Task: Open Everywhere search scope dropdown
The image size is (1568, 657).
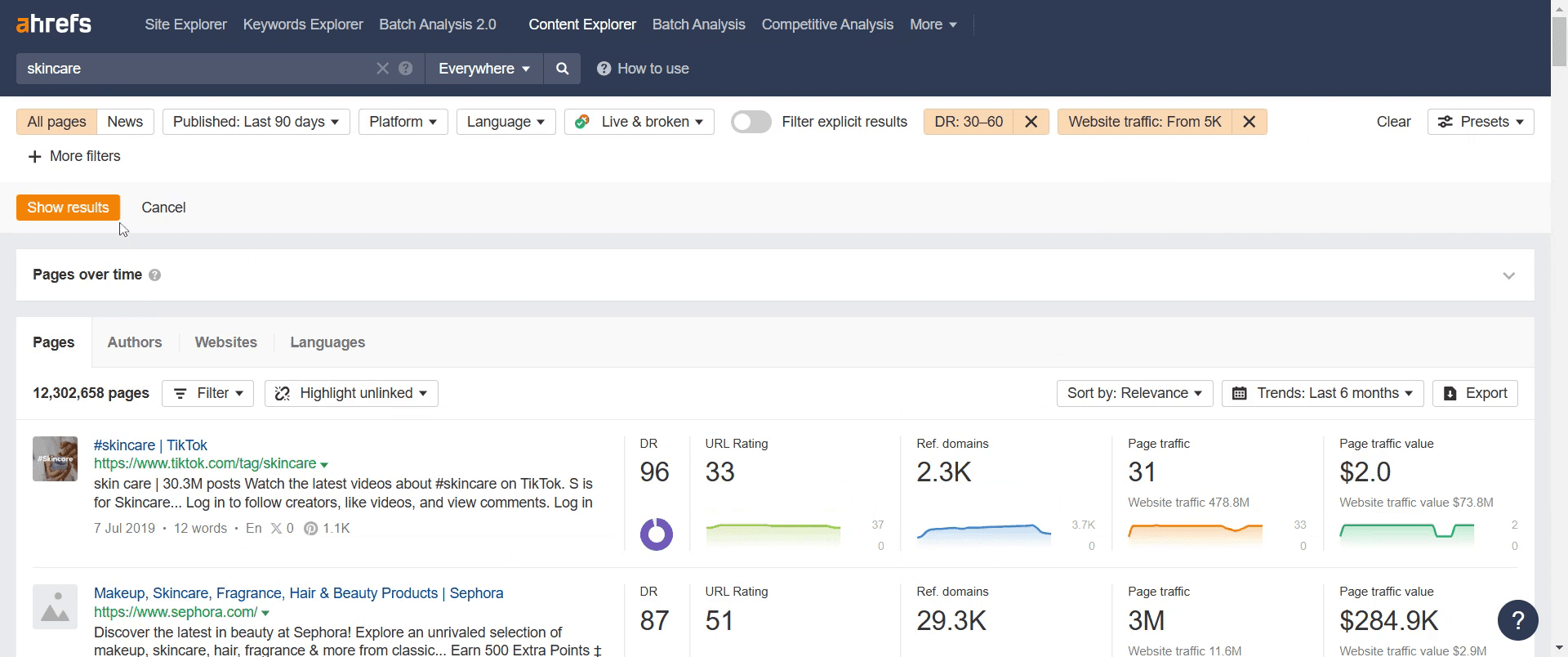Action: coord(483,69)
